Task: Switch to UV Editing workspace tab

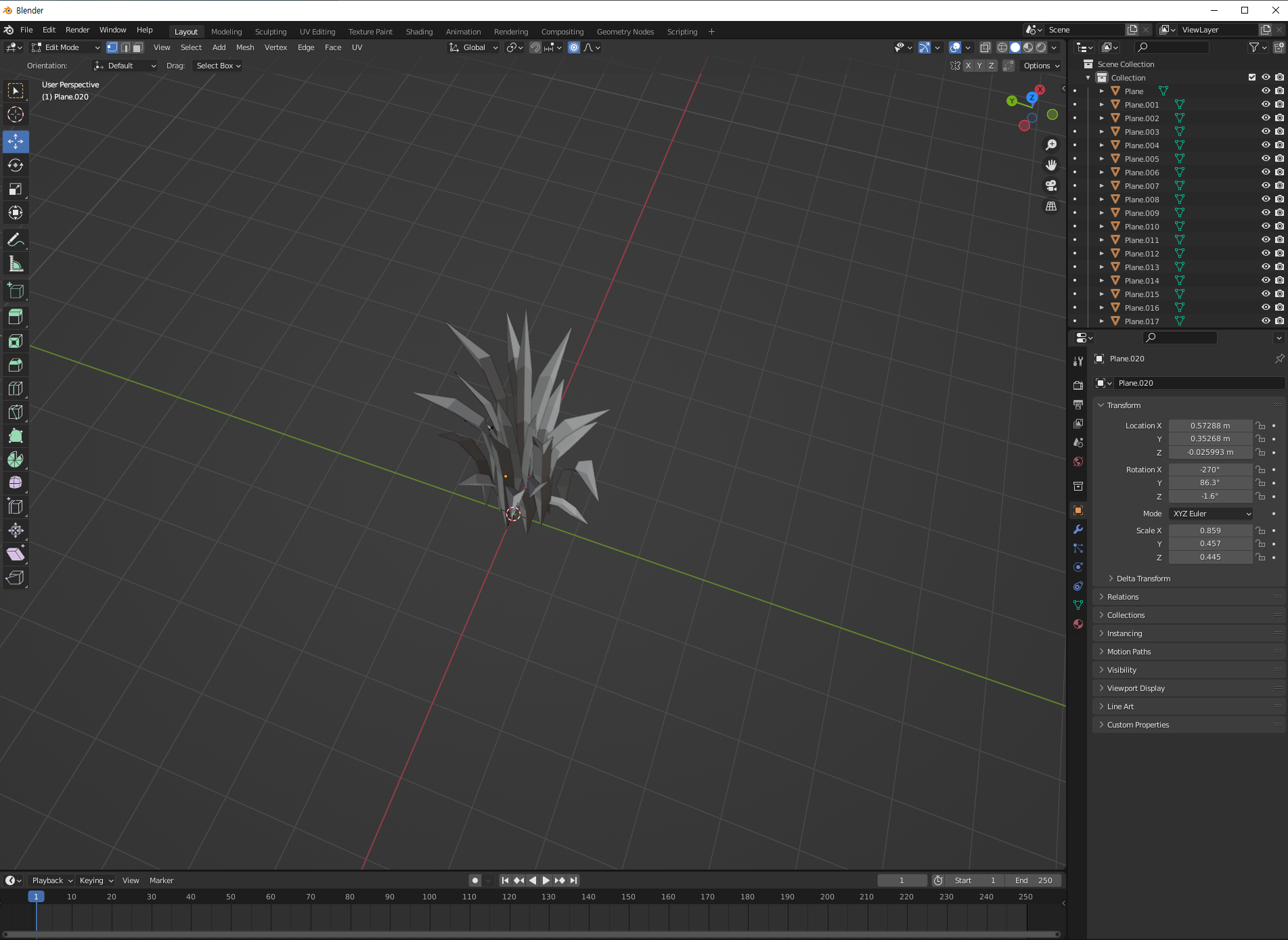Action: click(317, 32)
